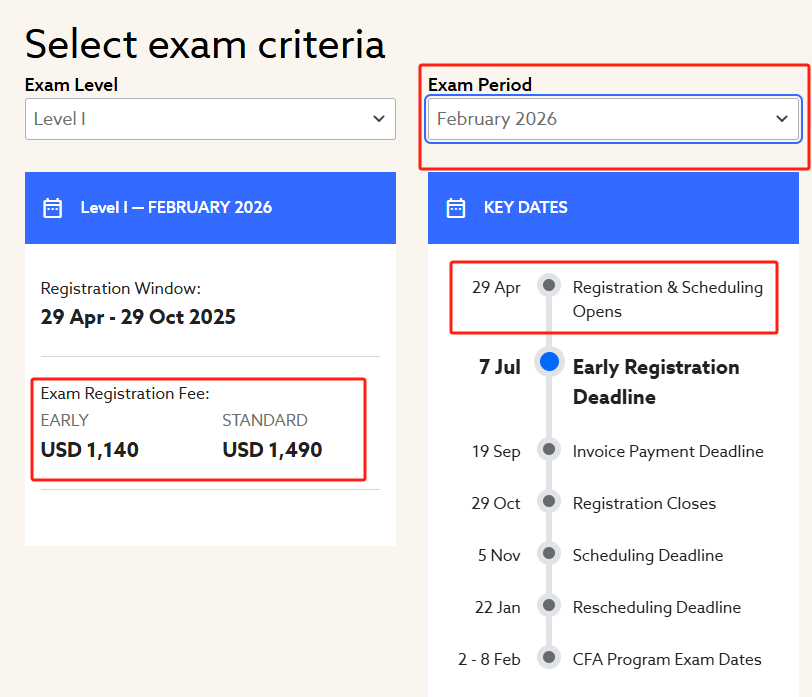Click the Registration & Scheduling Opens text

(667, 299)
